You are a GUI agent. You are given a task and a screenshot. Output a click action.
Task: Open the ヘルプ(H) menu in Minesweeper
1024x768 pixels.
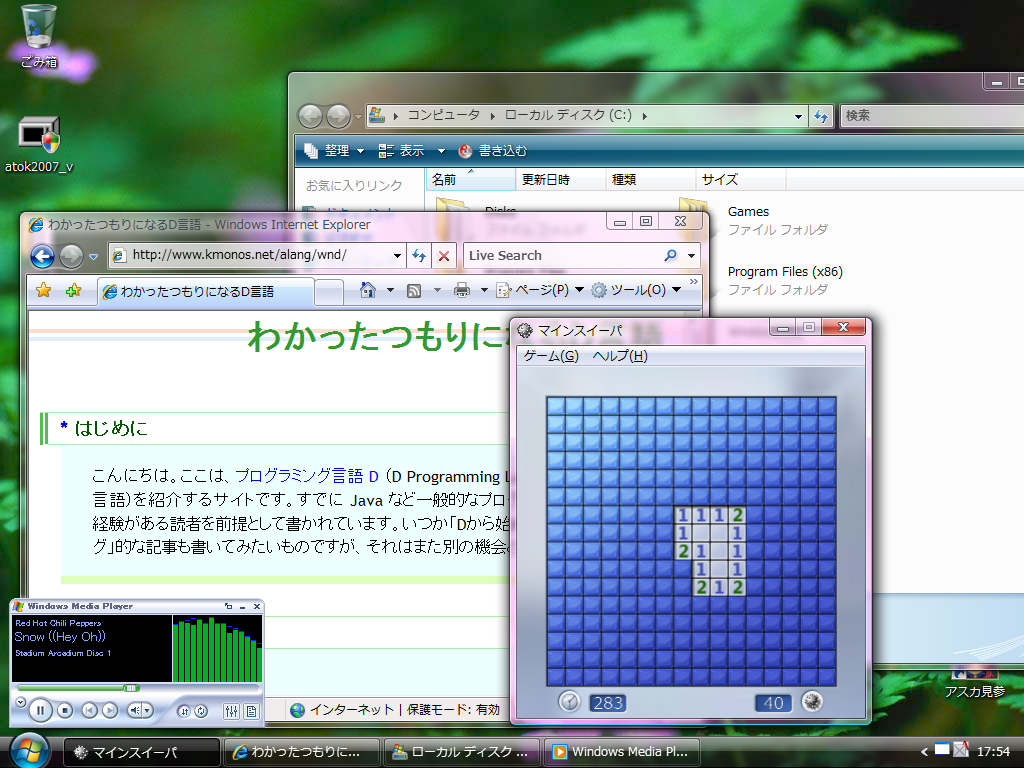[x=620, y=356]
